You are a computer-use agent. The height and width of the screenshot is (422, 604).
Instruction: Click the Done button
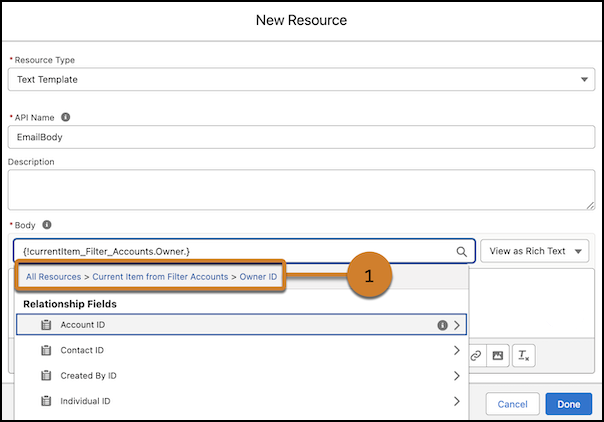[x=569, y=404]
